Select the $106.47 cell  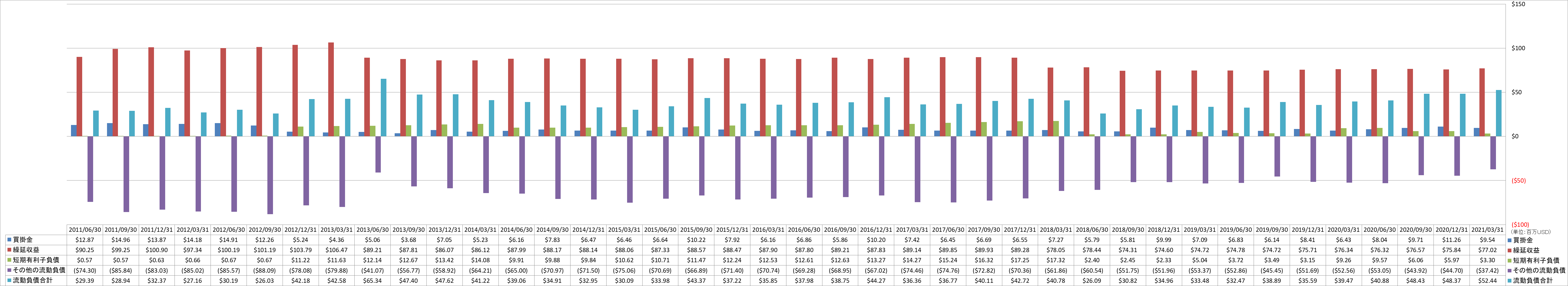pyautogui.click(x=336, y=250)
